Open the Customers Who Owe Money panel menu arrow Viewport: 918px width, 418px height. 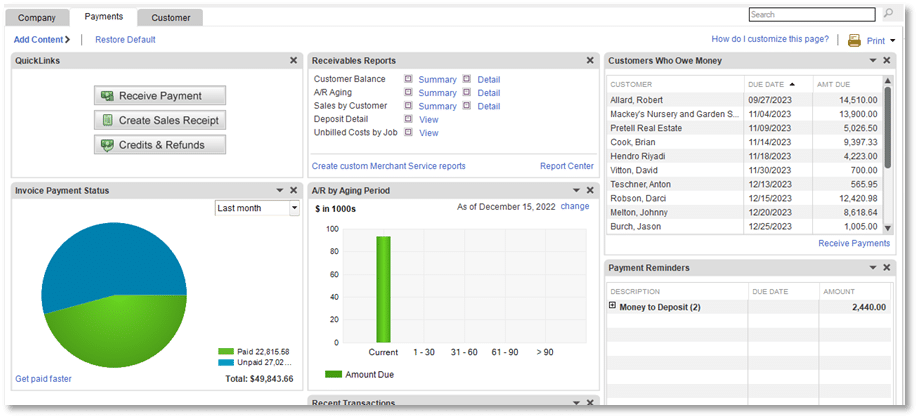pyautogui.click(x=873, y=60)
